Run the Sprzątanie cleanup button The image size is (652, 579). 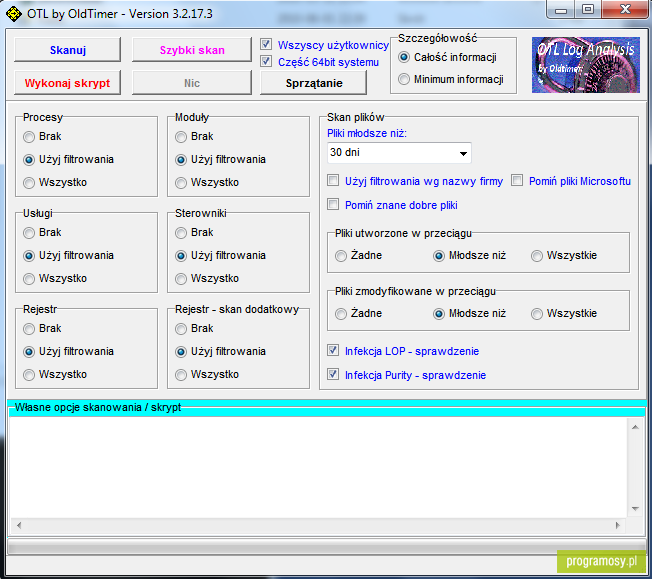pos(314,83)
